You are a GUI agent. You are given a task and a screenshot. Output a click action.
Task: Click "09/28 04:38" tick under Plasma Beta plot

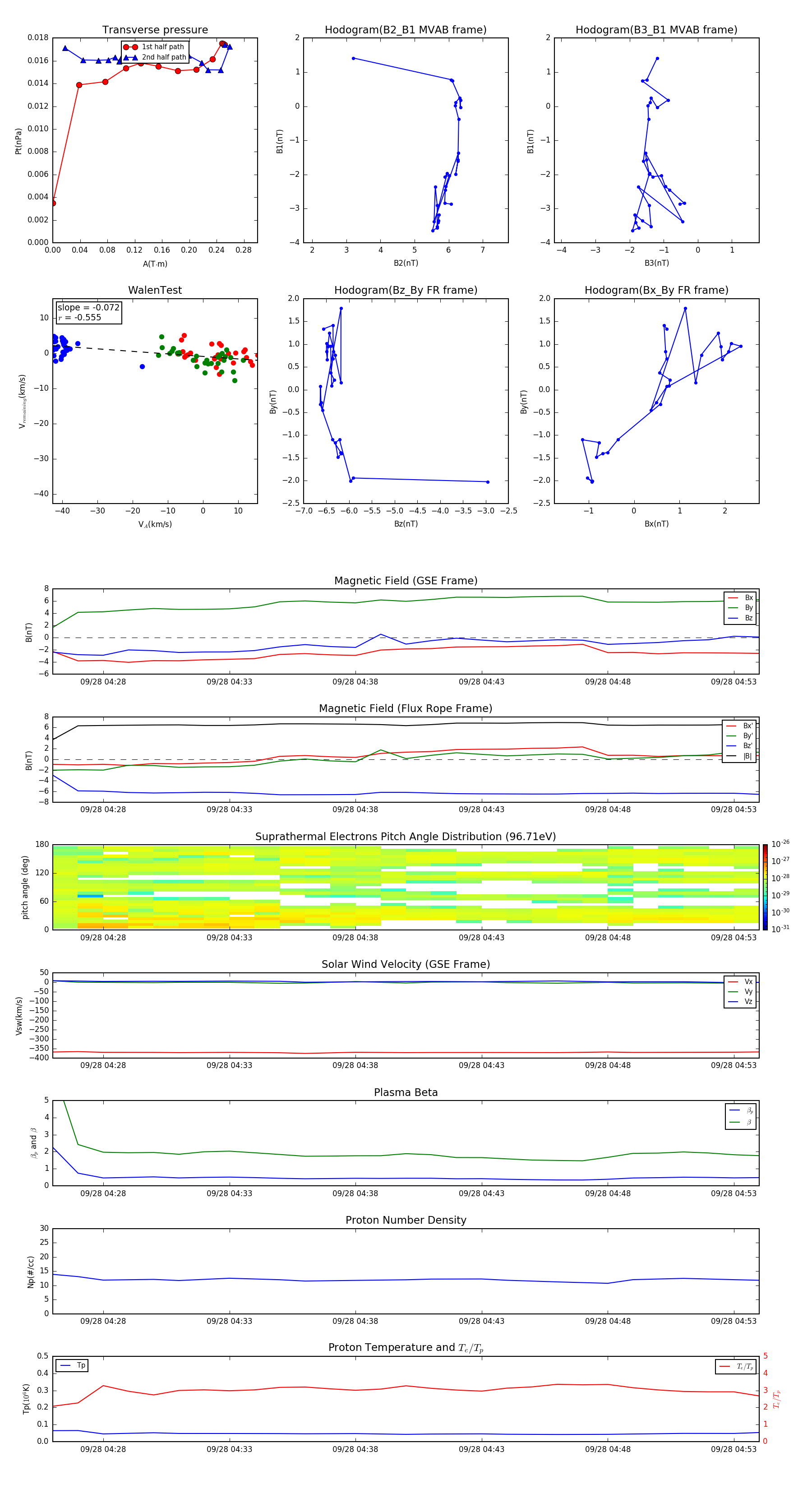[x=355, y=1193]
